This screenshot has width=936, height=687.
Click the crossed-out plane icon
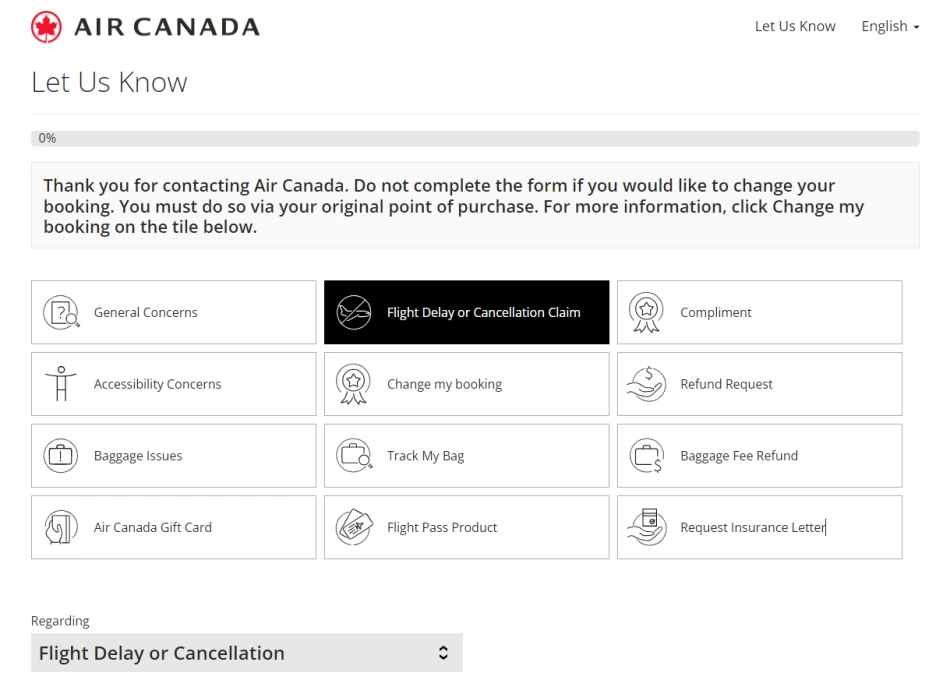pyautogui.click(x=354, y=313)
